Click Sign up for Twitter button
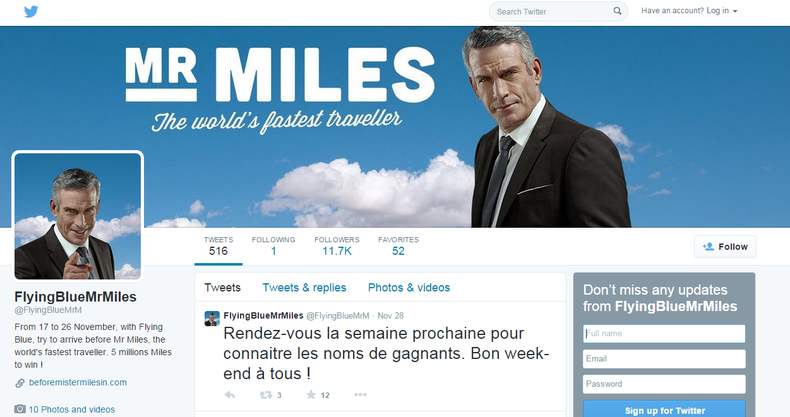The width and height of the screenshot is (790, 417). [x=665, y=409]
